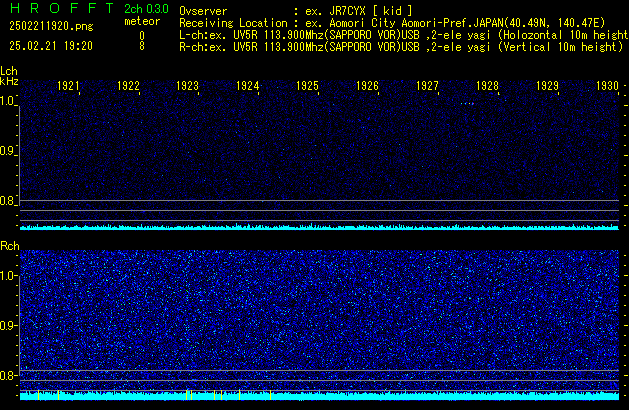The image size is (629, 410).
Task: Click the cyan signal level strip under Rch
Action: pyautogui.click(x=319, y=396)
